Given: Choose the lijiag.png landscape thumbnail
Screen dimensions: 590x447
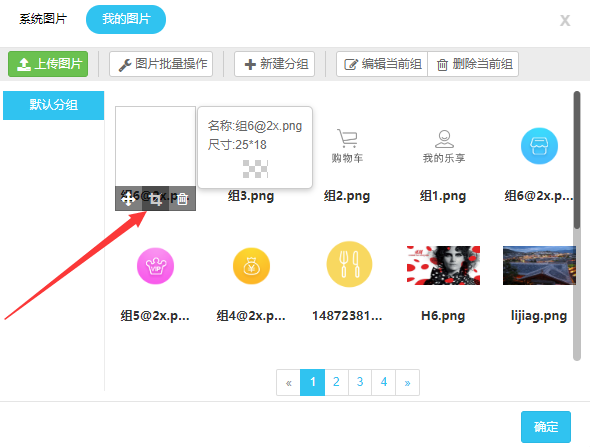Looking at the screenshot, I should click(x=539, y=265).
